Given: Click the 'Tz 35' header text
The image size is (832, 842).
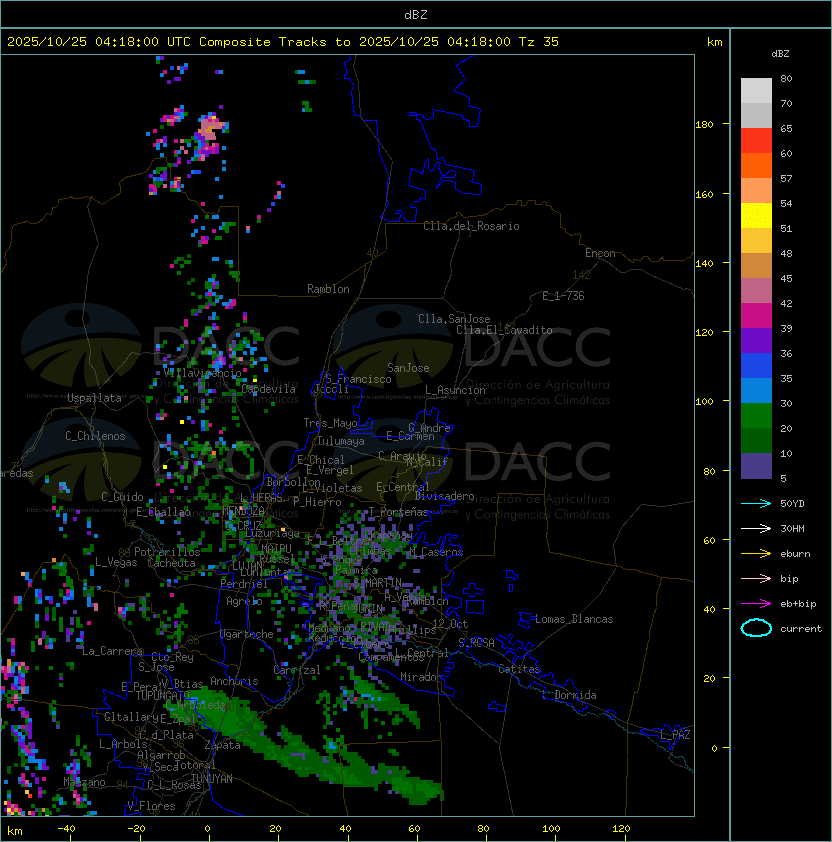Looking at the screenshot, I should [539, 42].
